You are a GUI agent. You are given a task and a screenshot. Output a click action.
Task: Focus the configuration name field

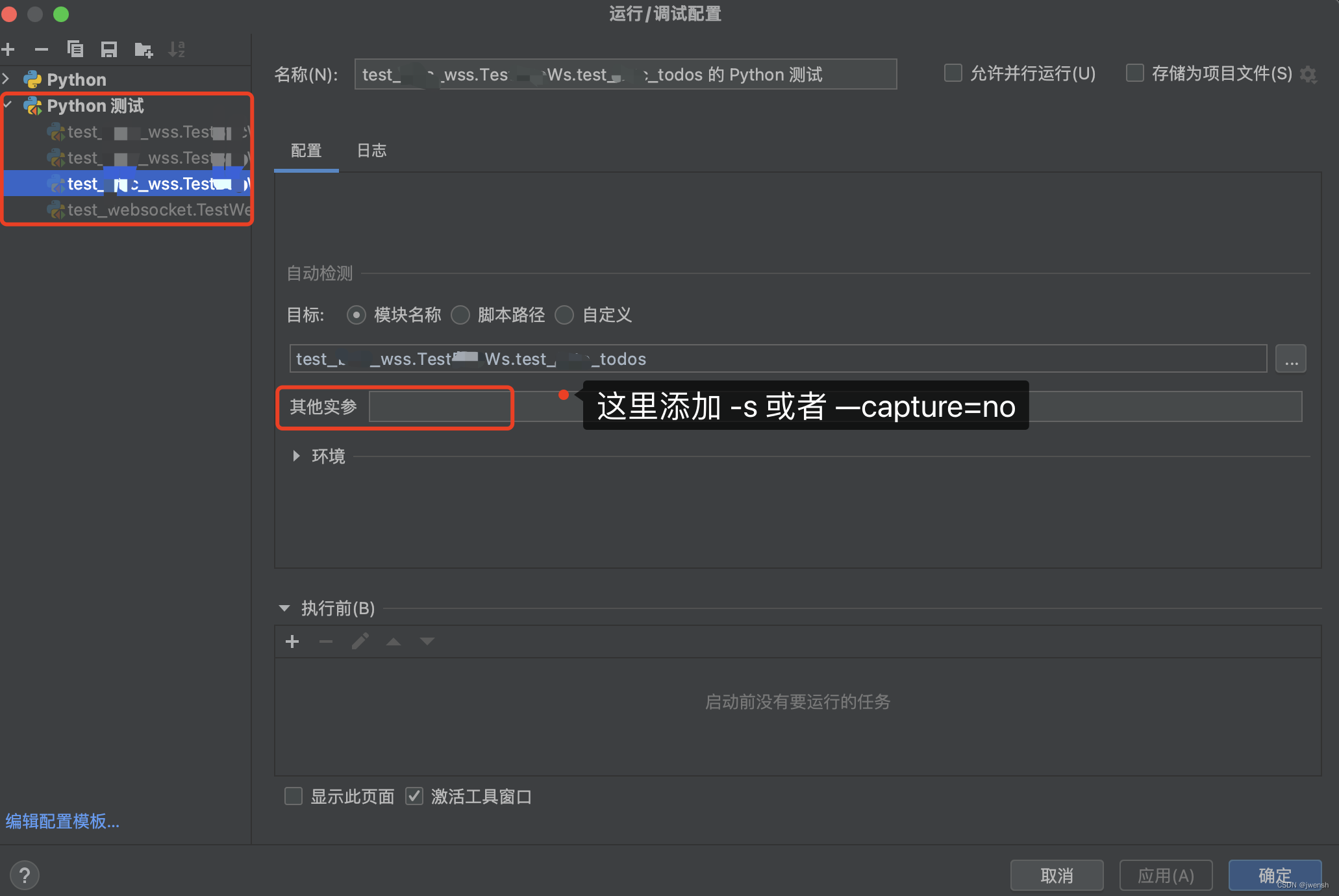click(x=625, y=74)
